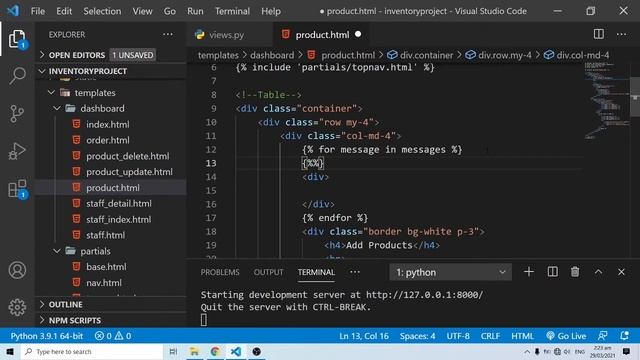This screenshot has width=640, height=360.
Task: Click Ln 13, Col 16 status entry
Action: pos(364,336)
